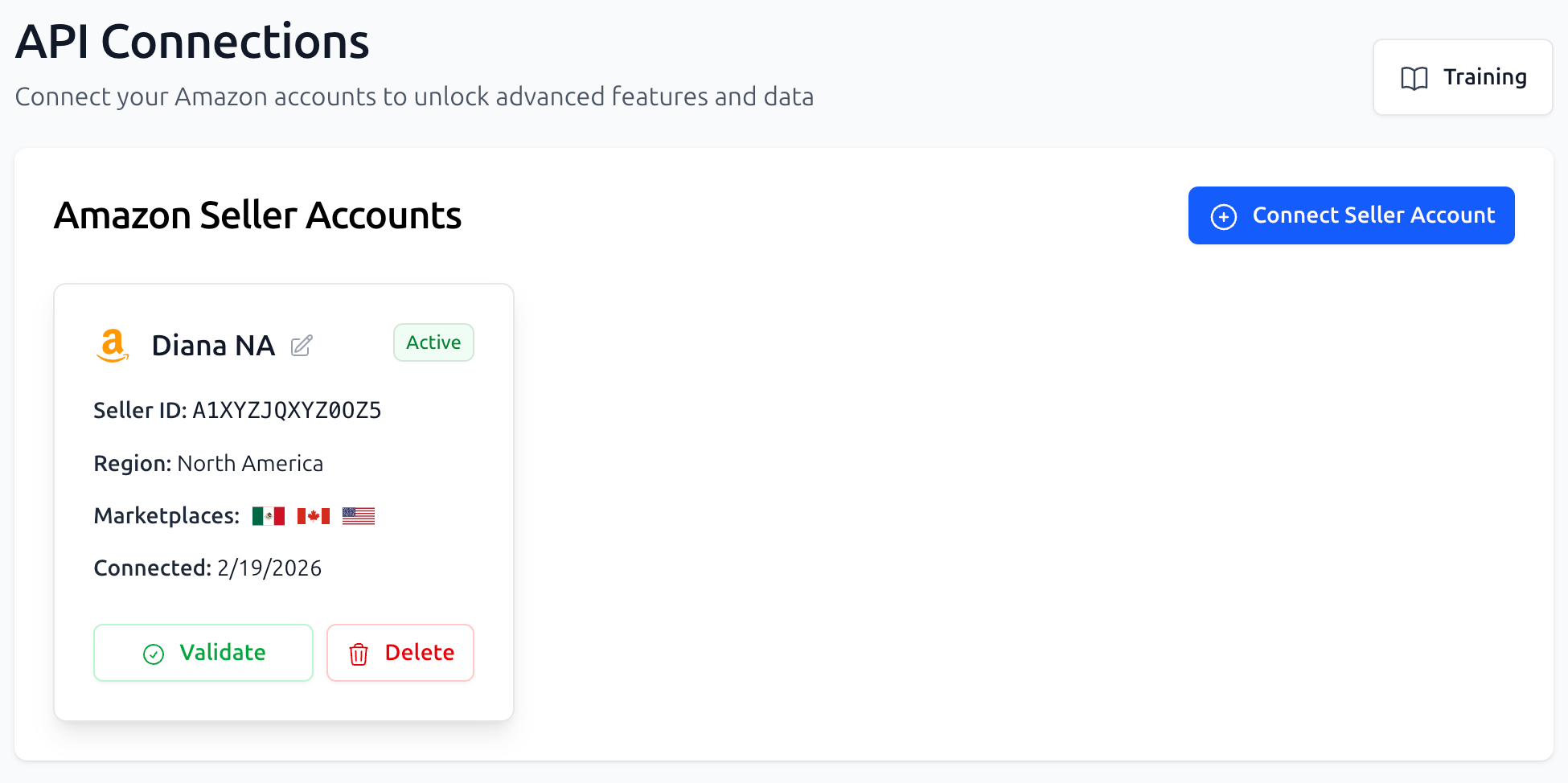Click the Active status badge
Screen dimensions: 1568x783
click(433, 342)
